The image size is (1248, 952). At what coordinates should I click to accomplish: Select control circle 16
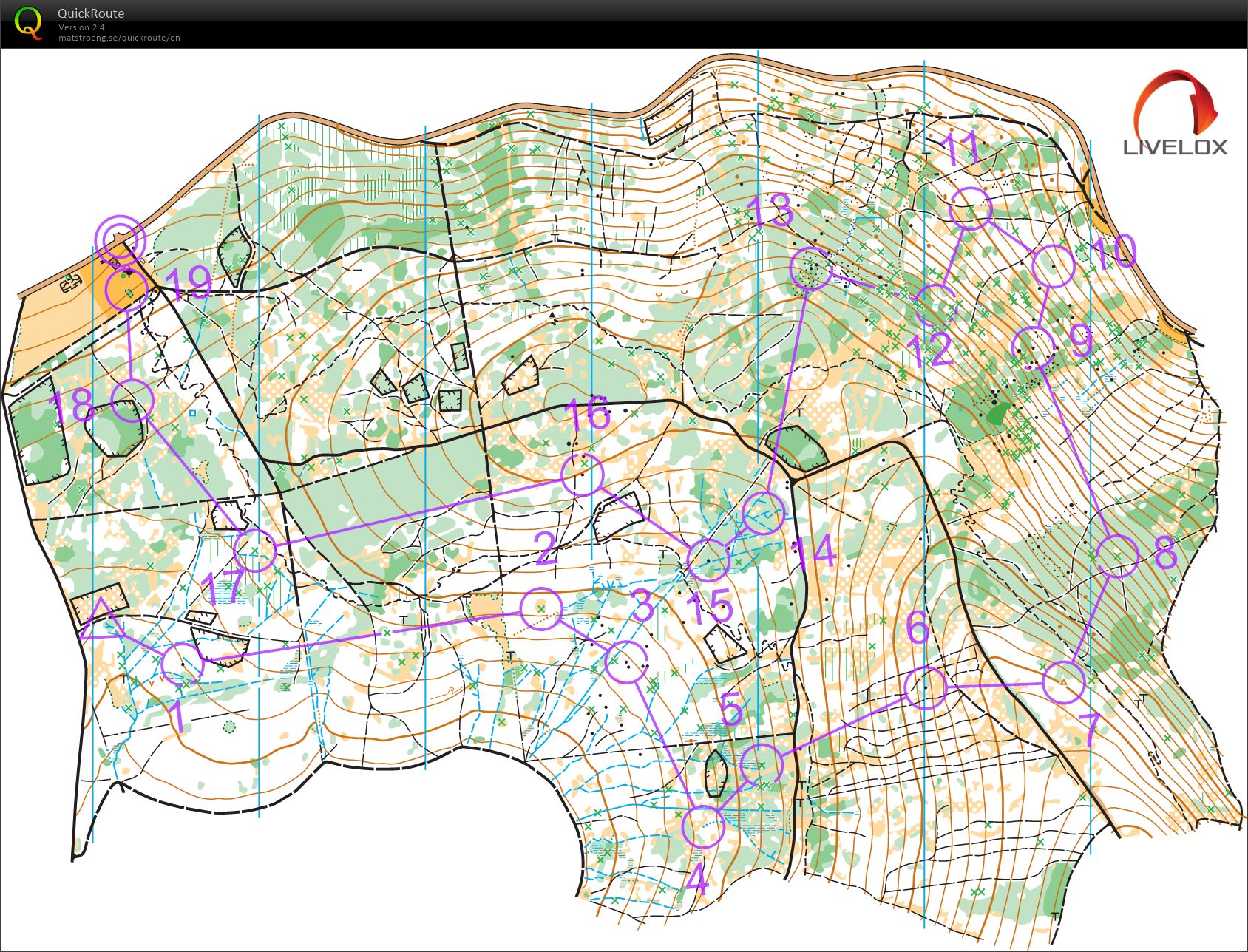[x=583, y=474]
